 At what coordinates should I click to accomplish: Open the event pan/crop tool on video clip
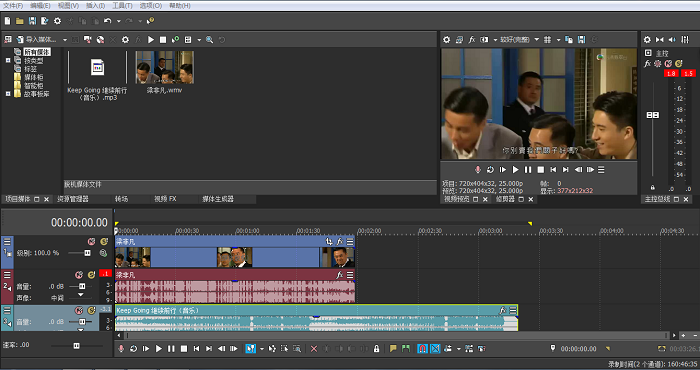(329, 241)
